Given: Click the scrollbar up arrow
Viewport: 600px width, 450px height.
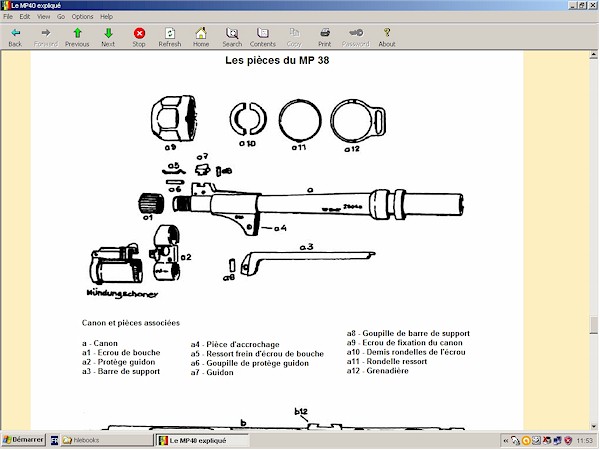Looking at the screenshot, I should [594, 55].
